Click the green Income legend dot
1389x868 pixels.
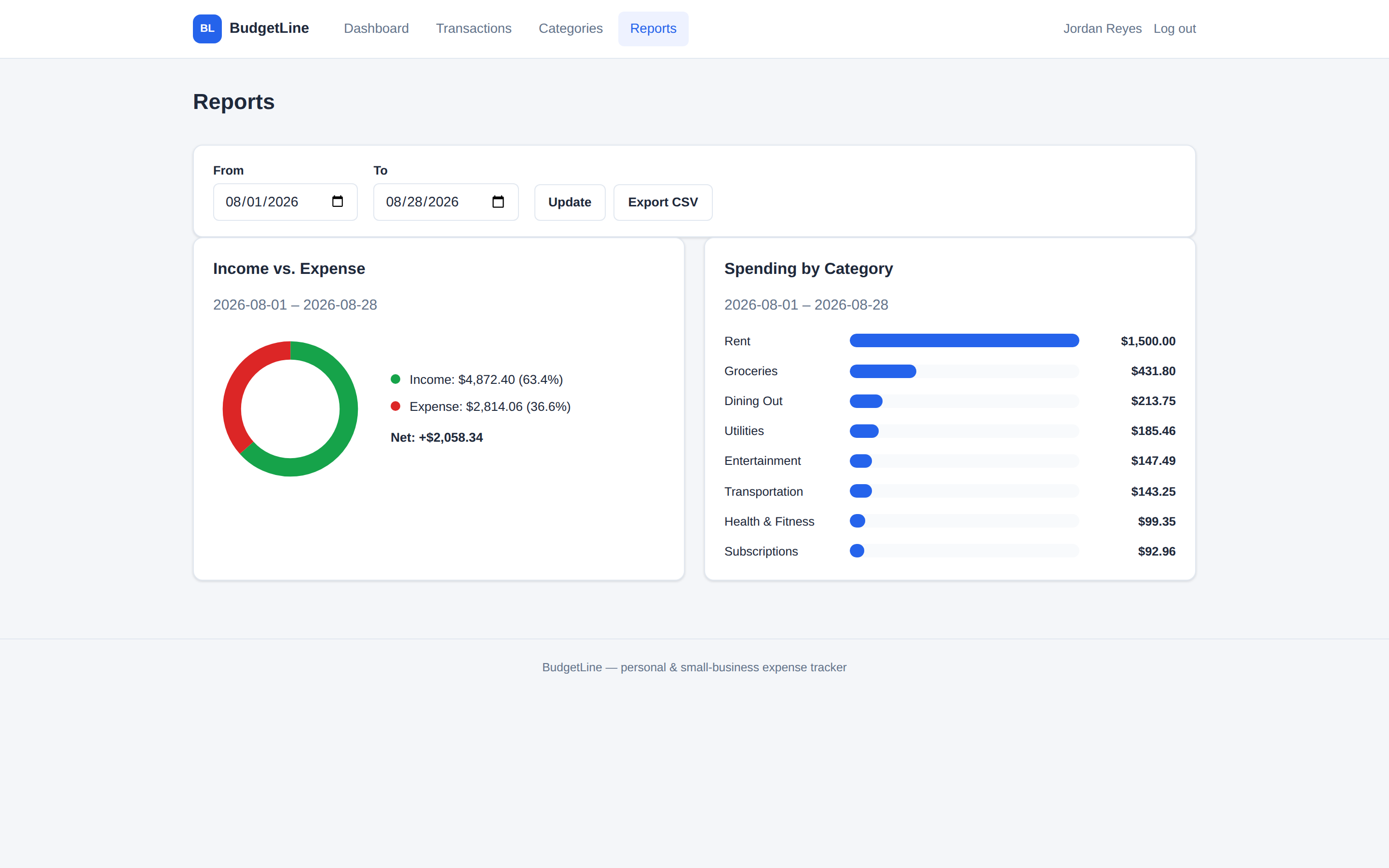click(x=395, y=379)
